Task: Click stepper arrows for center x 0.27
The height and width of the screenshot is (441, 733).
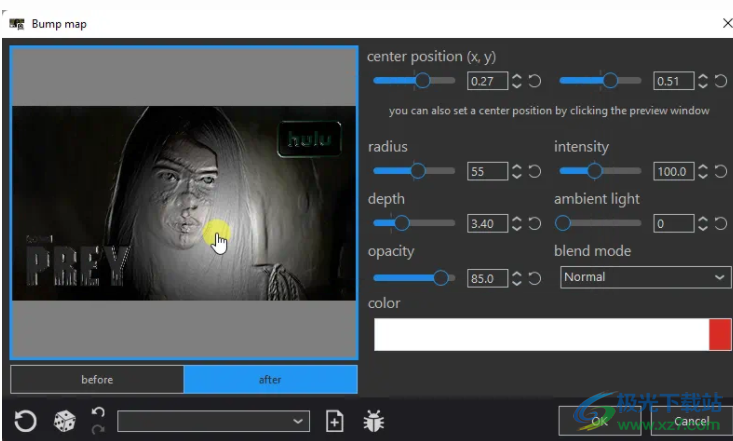Action: coord(517,81)
